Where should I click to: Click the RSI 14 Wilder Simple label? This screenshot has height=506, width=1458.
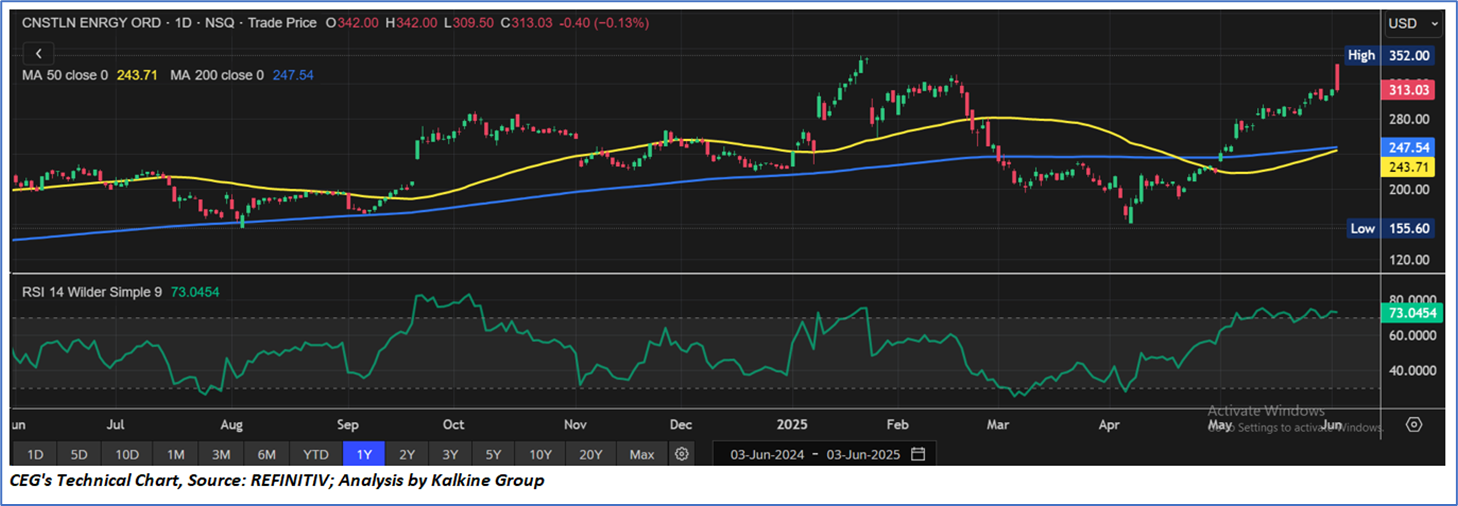[x=92, y=291]
